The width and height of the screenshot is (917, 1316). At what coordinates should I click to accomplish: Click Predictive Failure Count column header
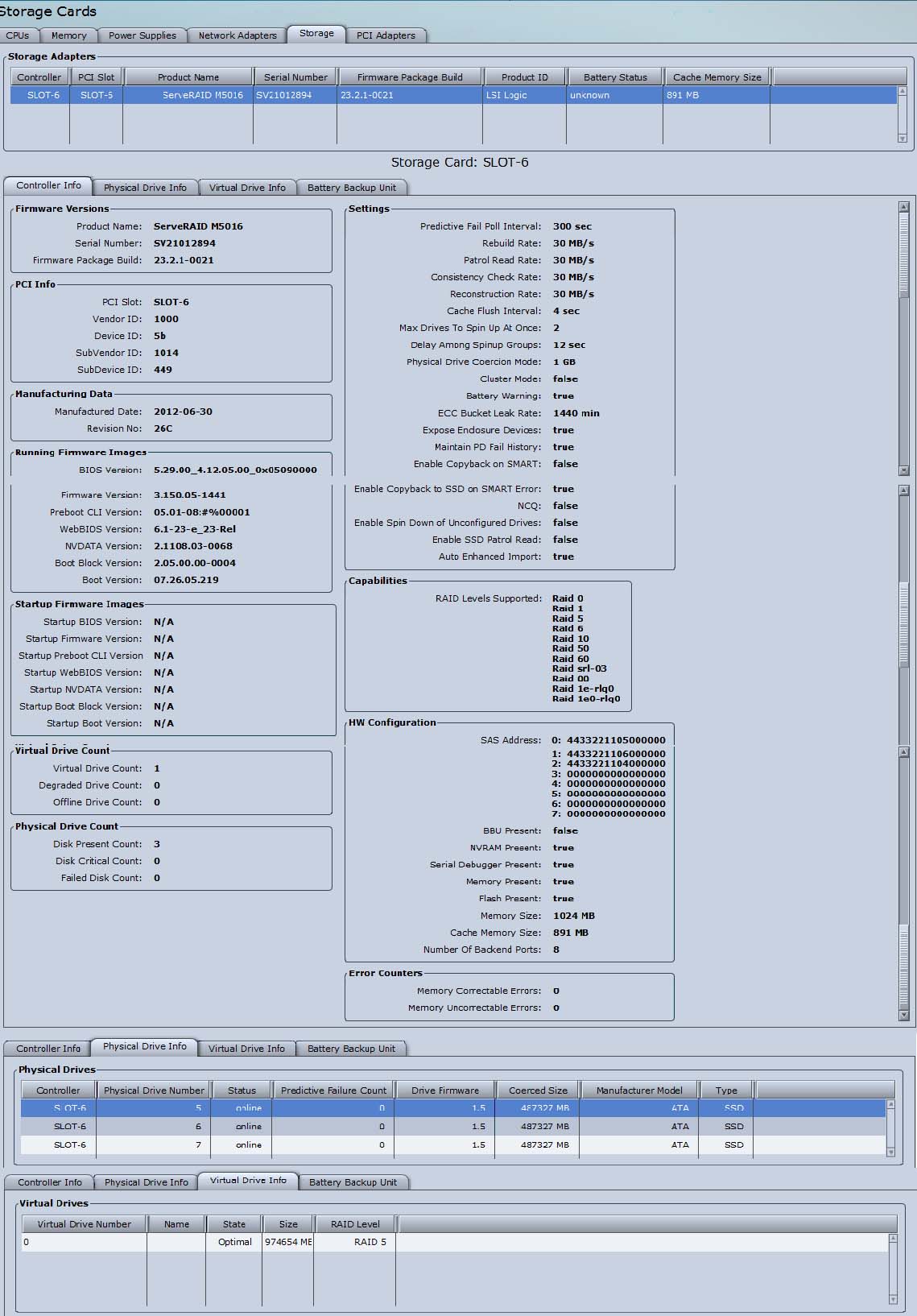coord(333,1090)
